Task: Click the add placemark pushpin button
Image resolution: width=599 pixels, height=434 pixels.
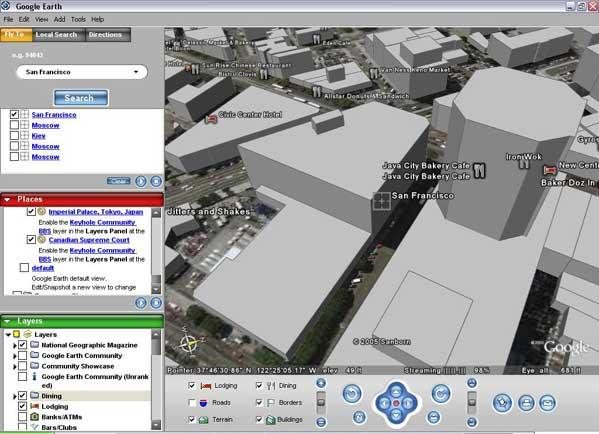Action: tap(502, 403)
